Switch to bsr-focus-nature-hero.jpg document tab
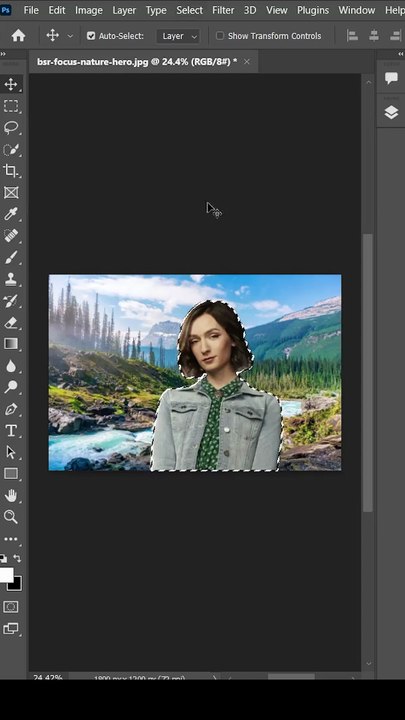 pyautogui.click(x=137, y=62)
